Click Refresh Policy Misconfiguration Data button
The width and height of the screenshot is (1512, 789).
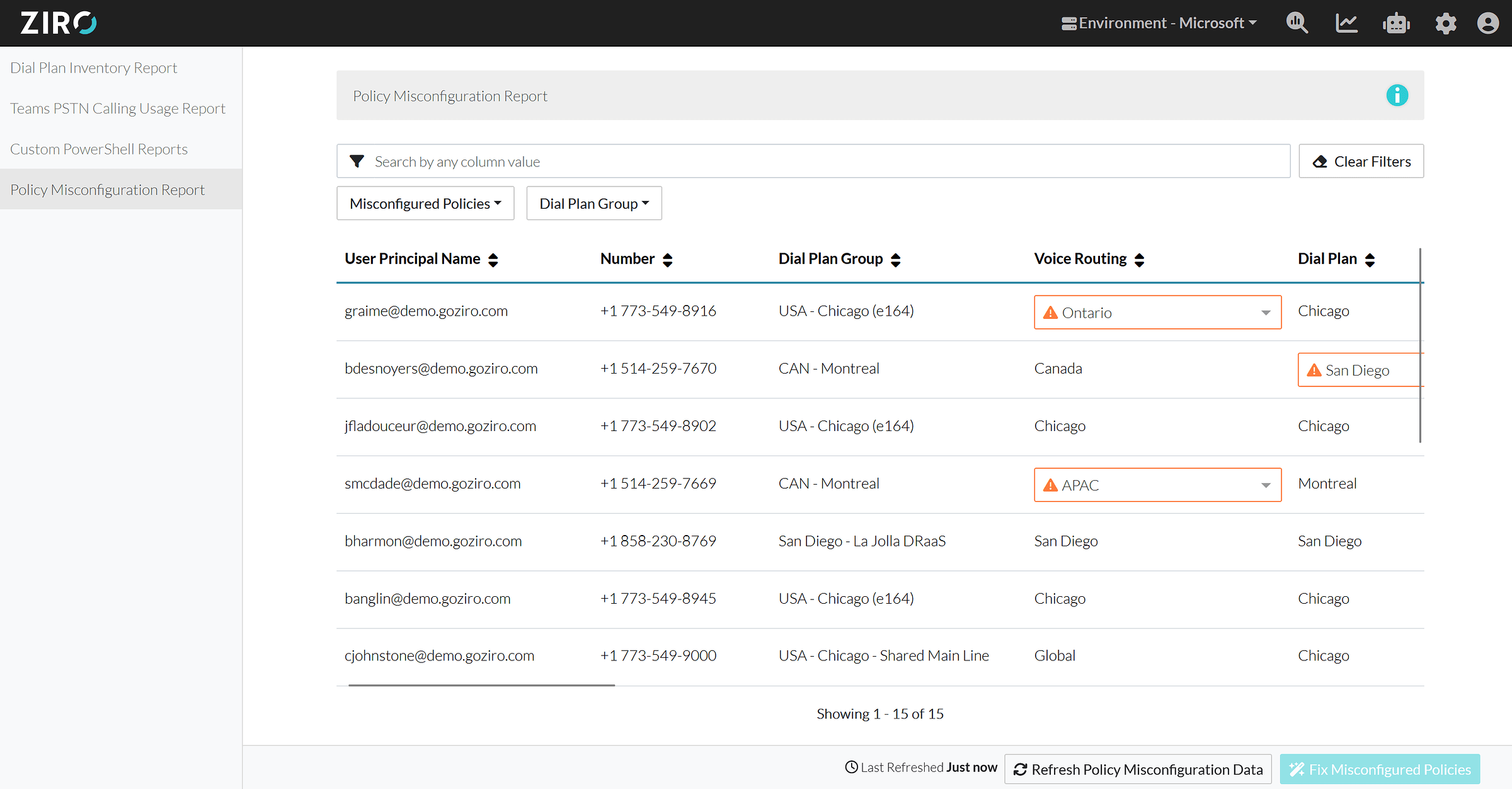click(x=1138, y=769)
